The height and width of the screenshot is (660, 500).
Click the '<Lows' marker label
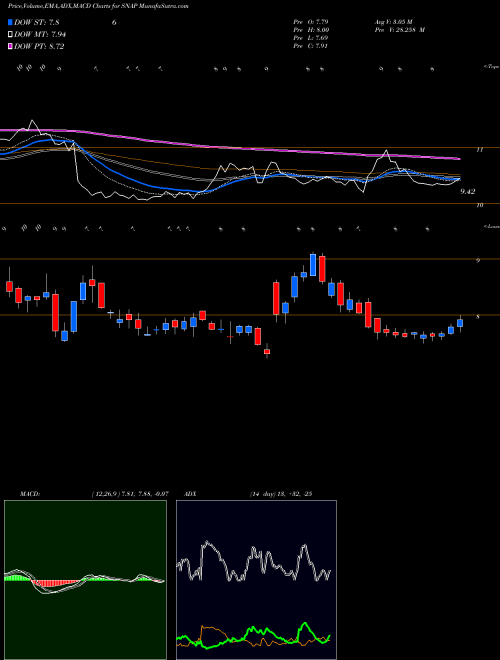coord(491,226)
